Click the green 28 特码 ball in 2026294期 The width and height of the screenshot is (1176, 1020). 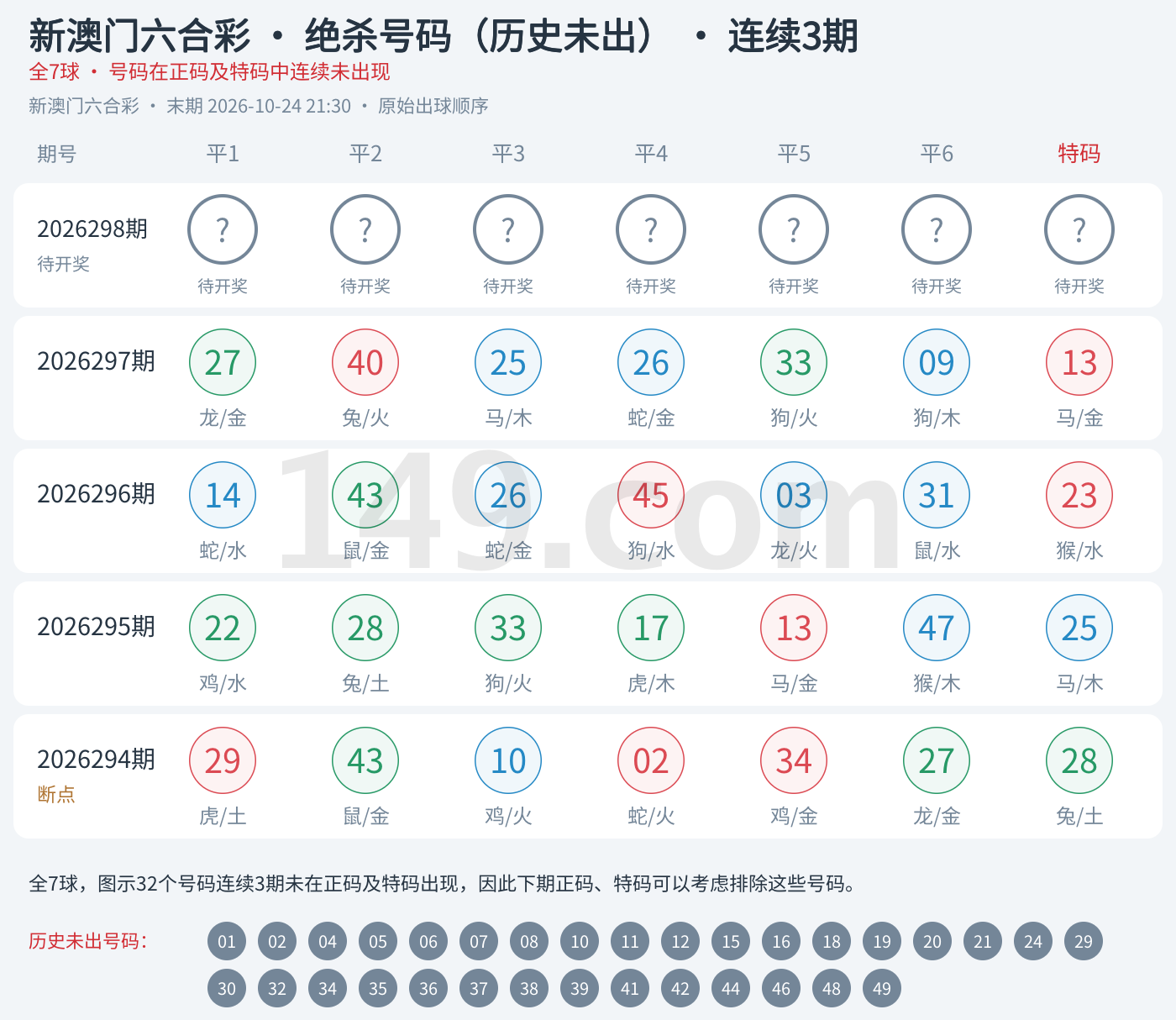(1079, 760)
